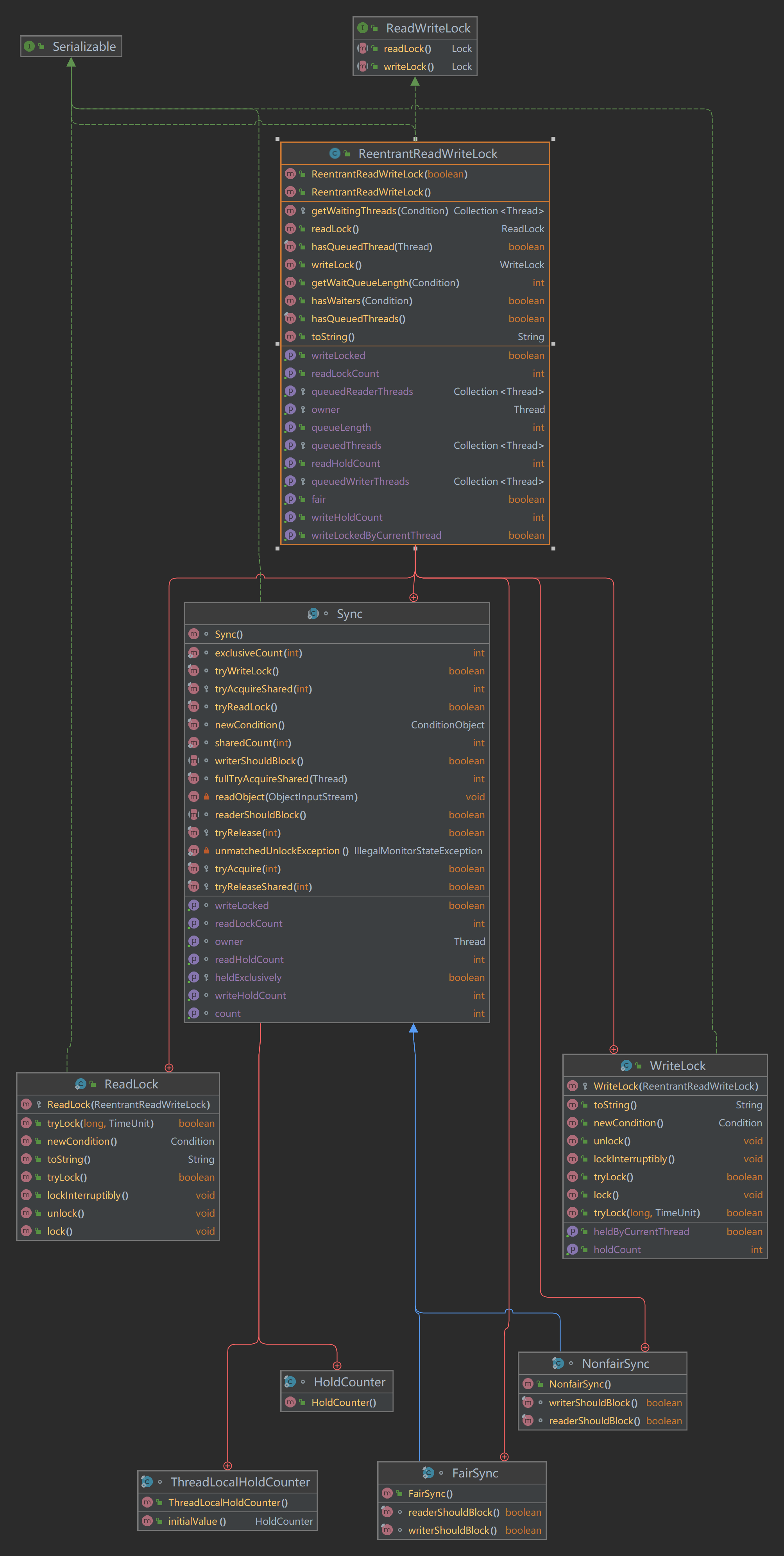Click the Sync abstract class icon
This screenshot has height=1556, width=784.
313,614
